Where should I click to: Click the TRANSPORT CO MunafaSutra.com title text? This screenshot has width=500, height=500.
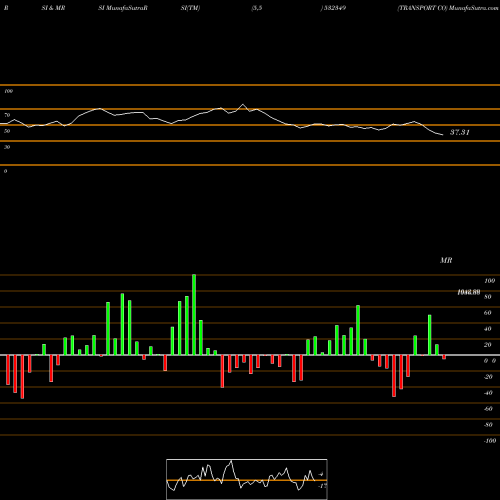tap(448, 8)
